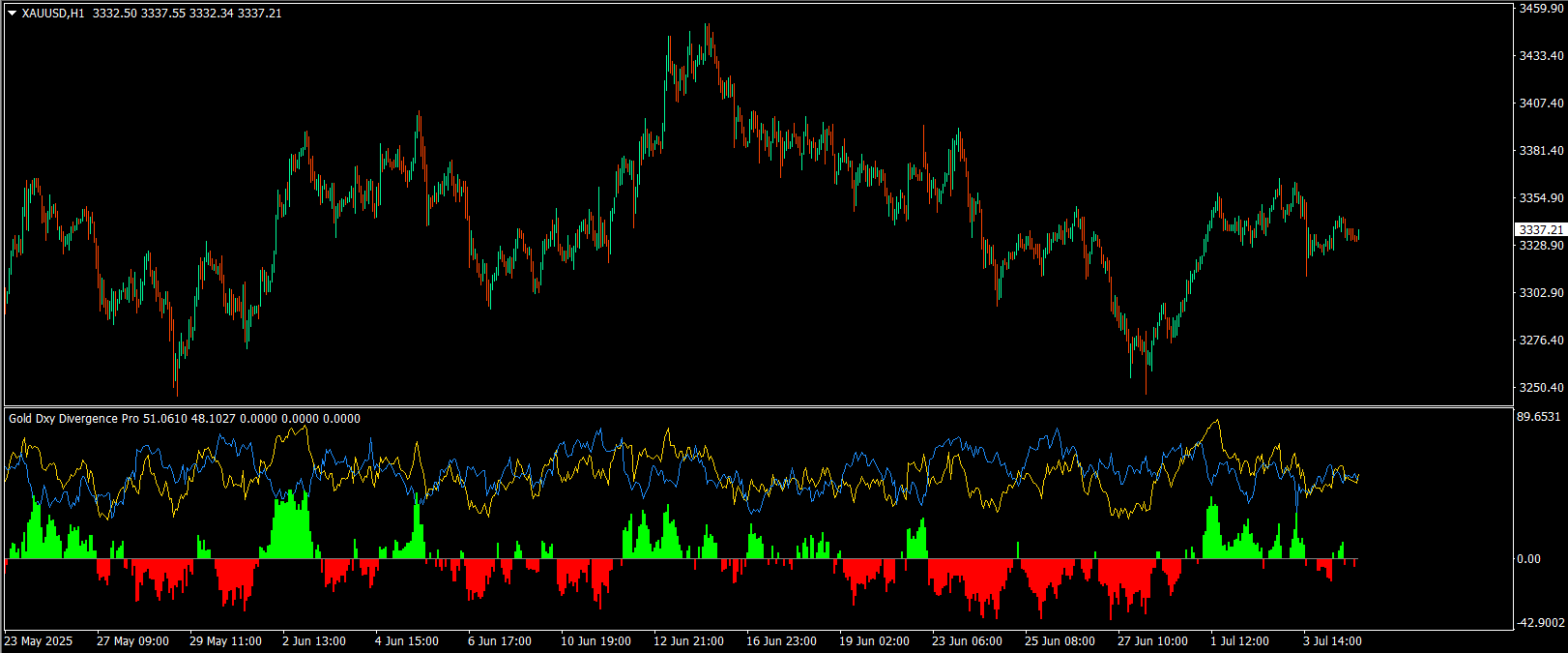Click price axis level 3407.40
The height and width of the screenshot is (653, 1568).
1542,104
